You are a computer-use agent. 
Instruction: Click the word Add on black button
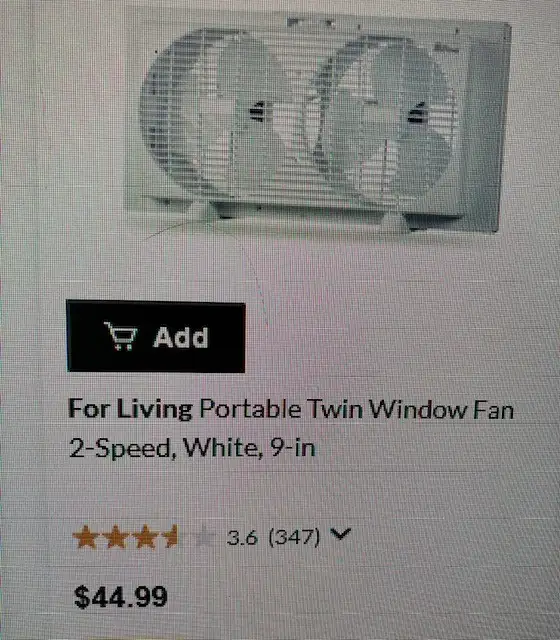click(x=181, y=337)
